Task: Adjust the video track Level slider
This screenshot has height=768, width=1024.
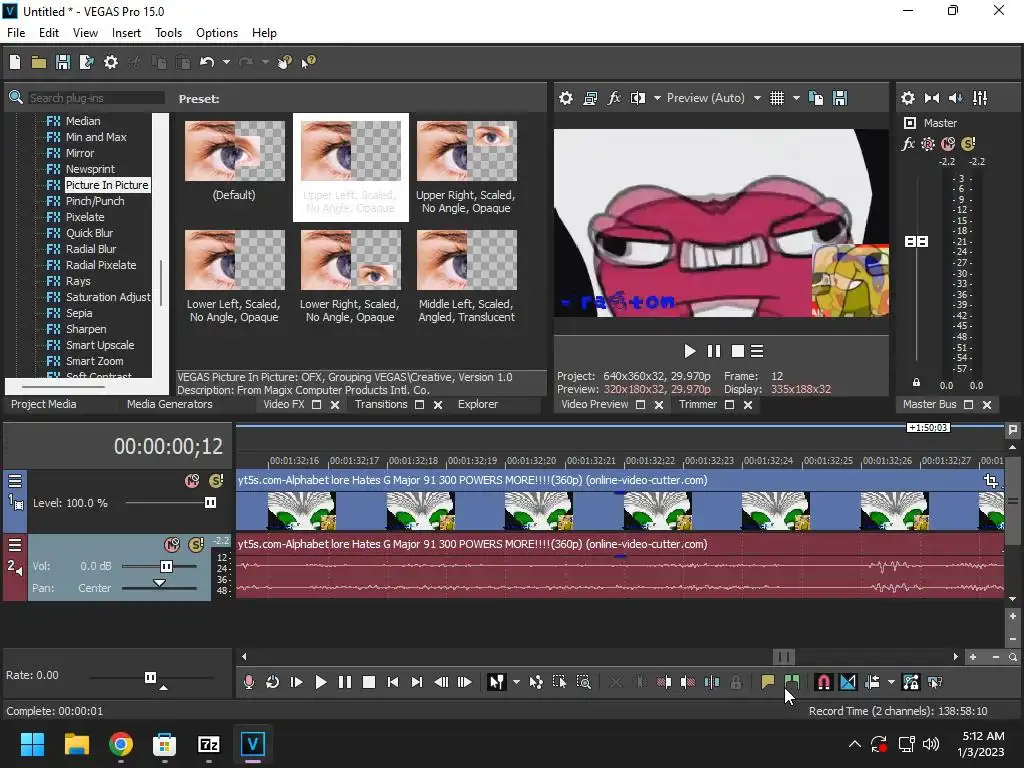Action: tap(210, 503)
